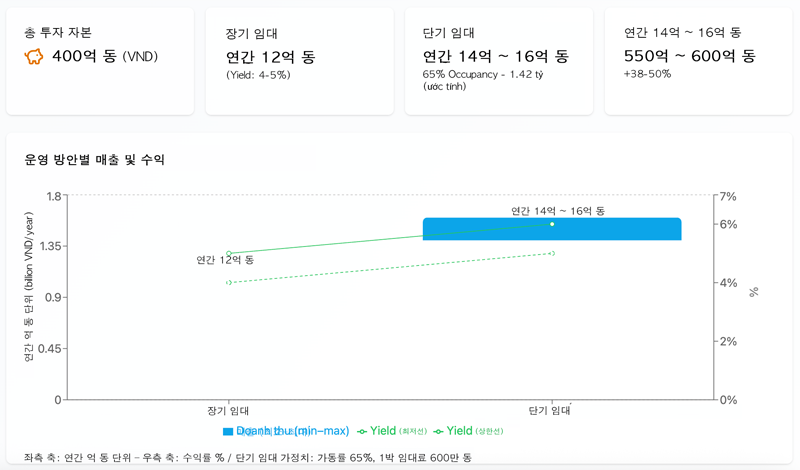
Task: Click the blue 단기 임대 revenue range bar
Action: [x=480, y=230]
